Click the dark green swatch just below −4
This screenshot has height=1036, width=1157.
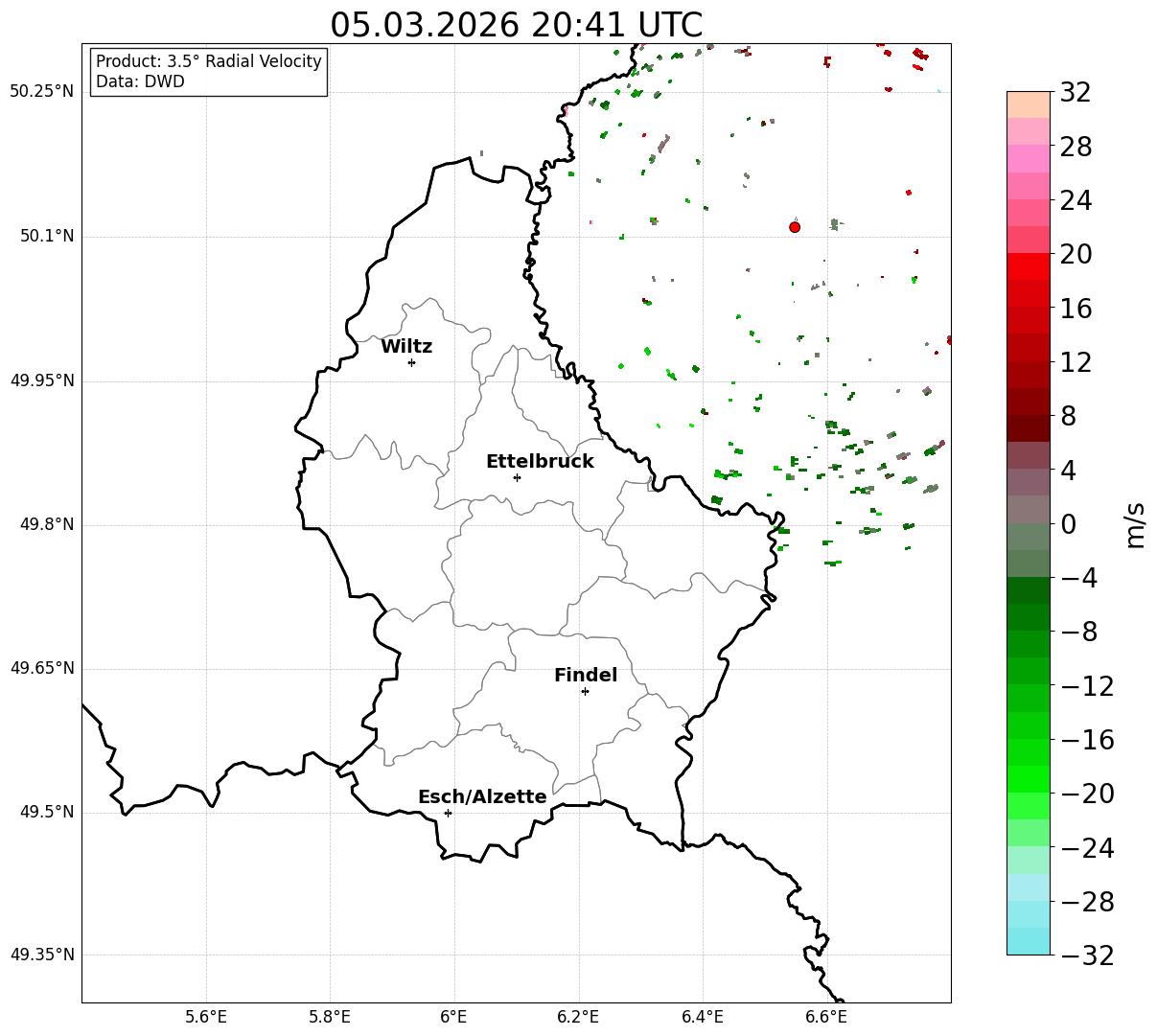[x=1029, y=590]
